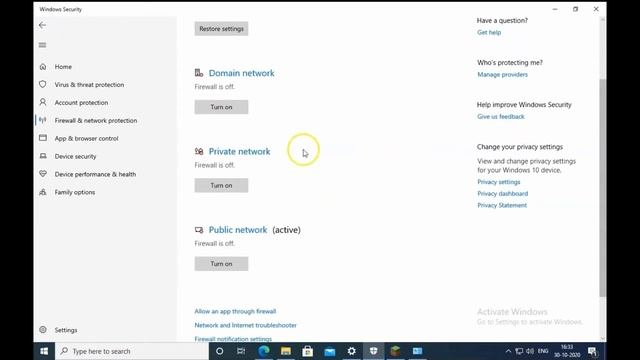
Task: Click the Virus & threat protection shield icon
Action: point(43,84)
